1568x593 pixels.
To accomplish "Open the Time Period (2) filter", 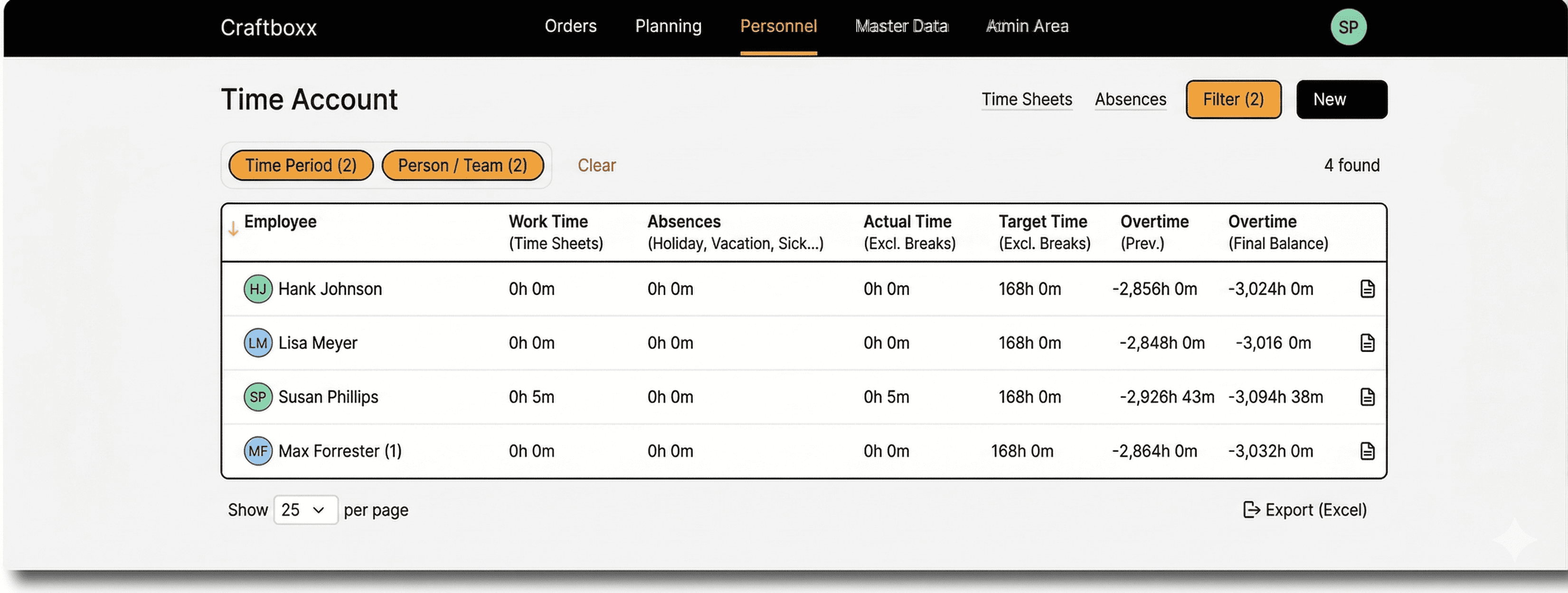I will (301, 166).
